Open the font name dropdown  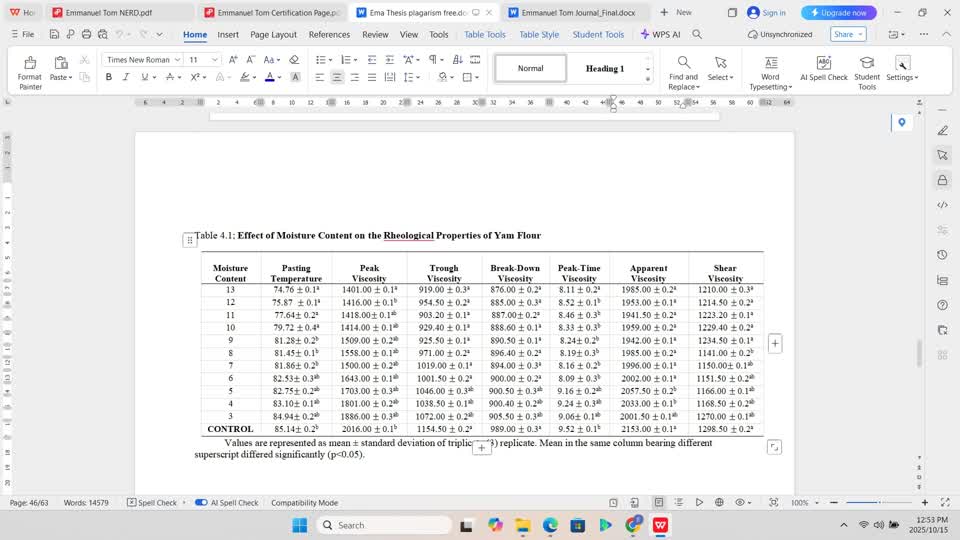(176, 60)
